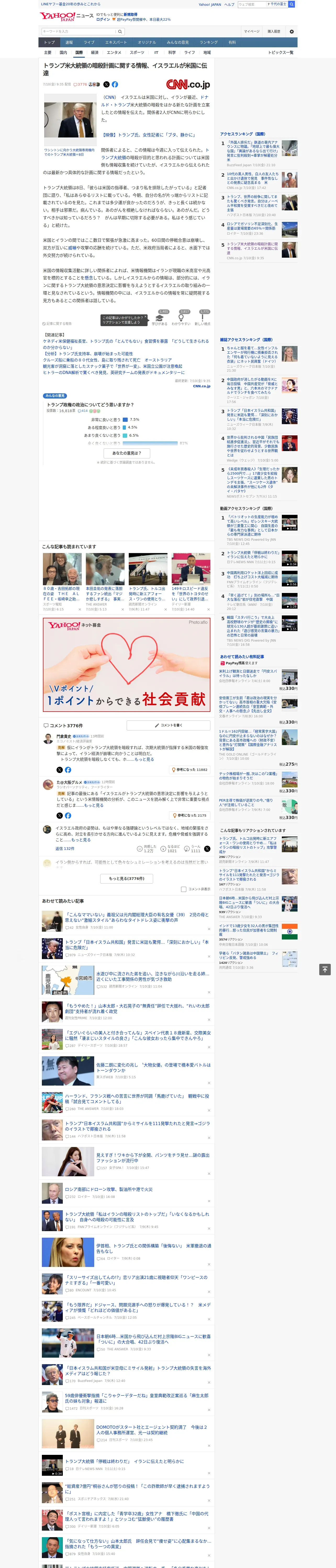Click 参考になった 11882 button

[x=190, y=769]
